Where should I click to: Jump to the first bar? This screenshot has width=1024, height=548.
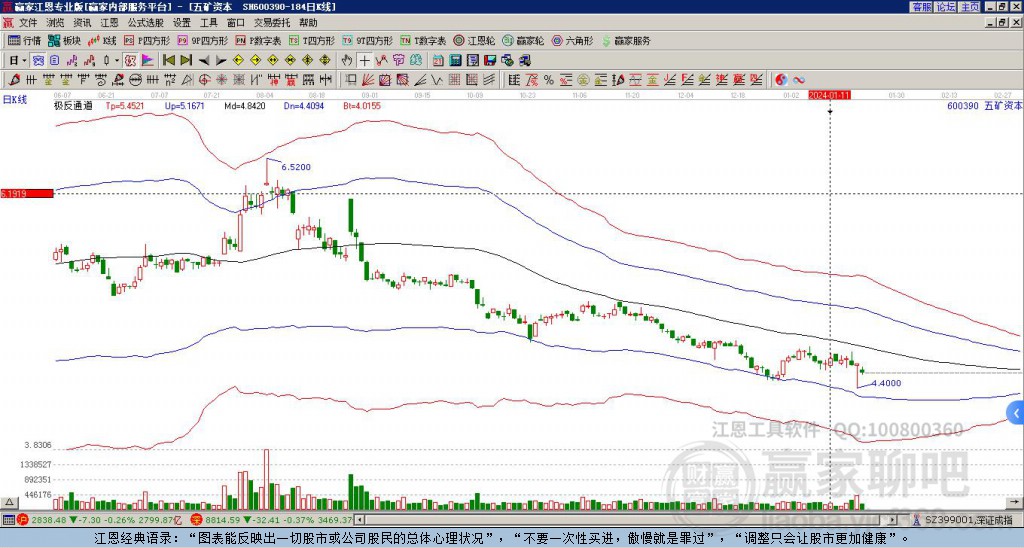[168, 61]
